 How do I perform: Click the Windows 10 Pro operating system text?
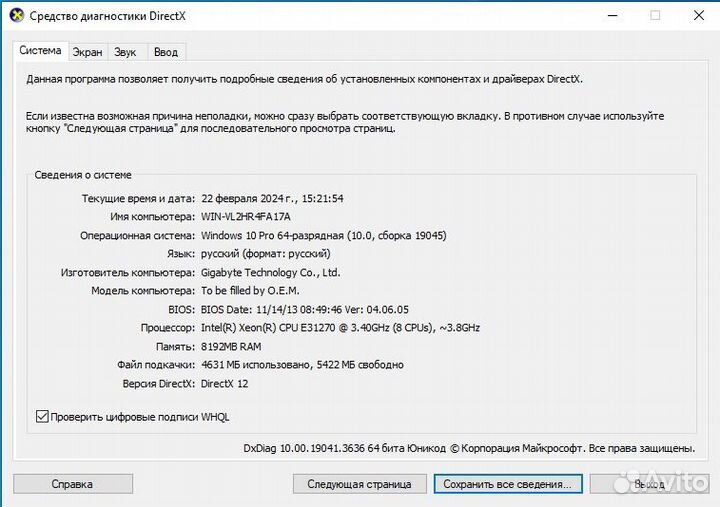[323, 235]
